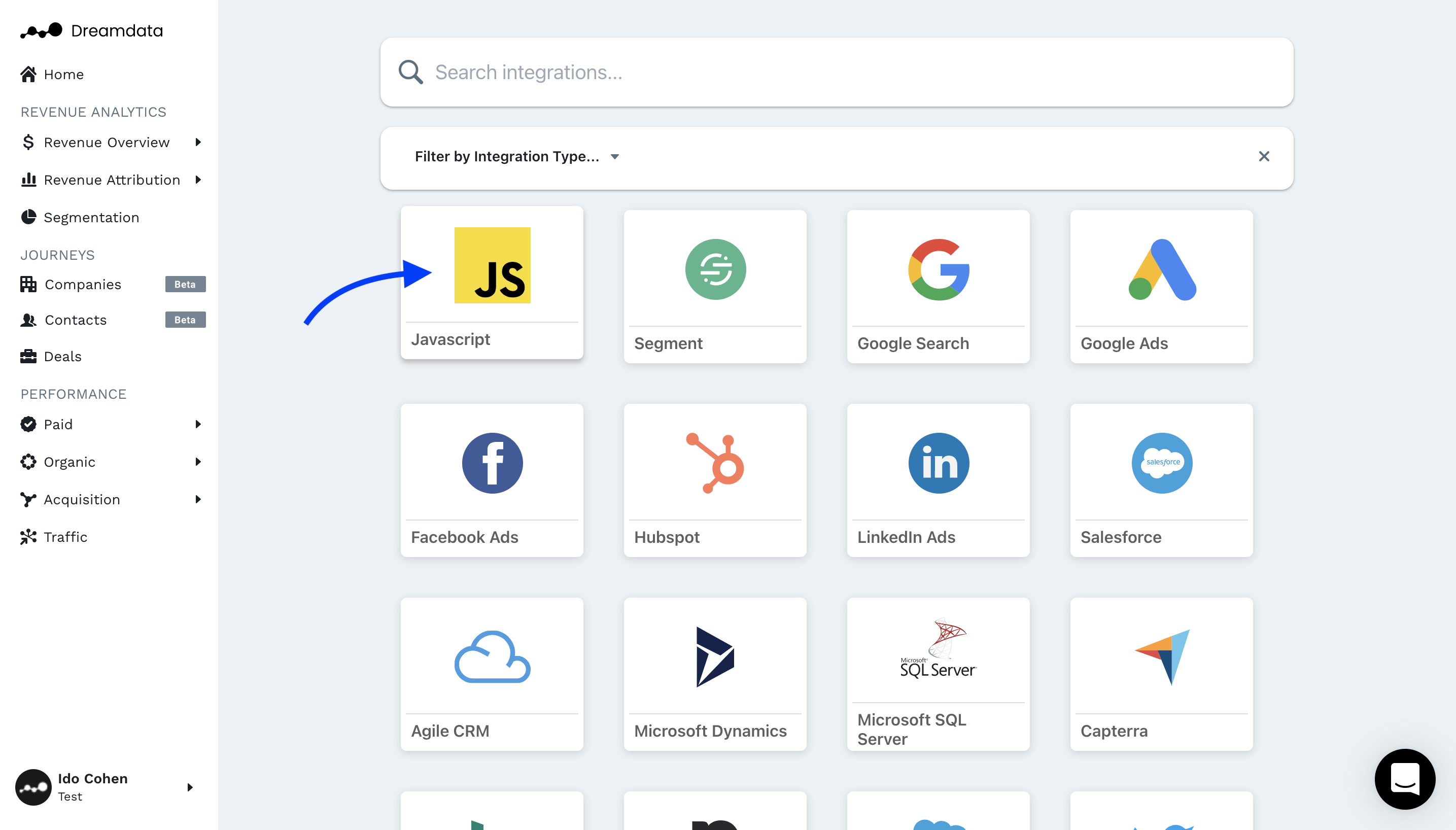Click the Ido Cohen user name
This screenshot has width=1456, height=830.
[92, 779]
